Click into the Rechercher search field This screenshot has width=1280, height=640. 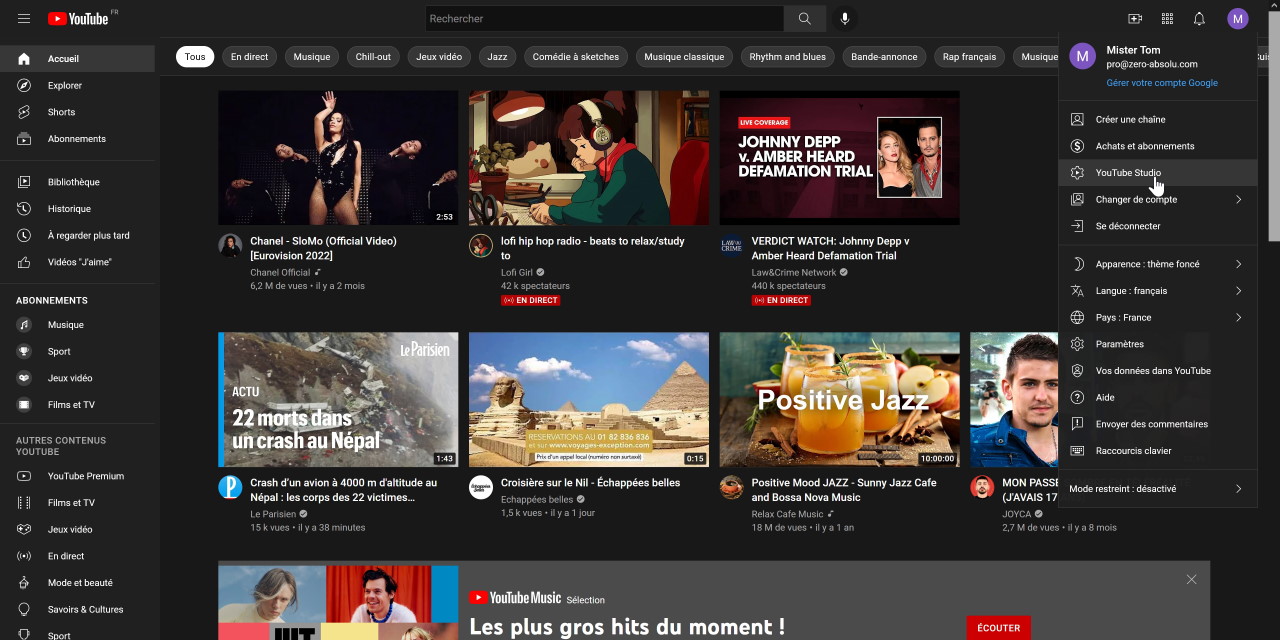[x=604, y=19]
